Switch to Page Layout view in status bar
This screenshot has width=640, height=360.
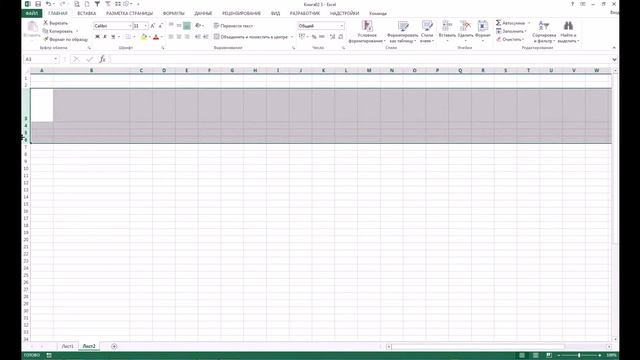point(536,356)
